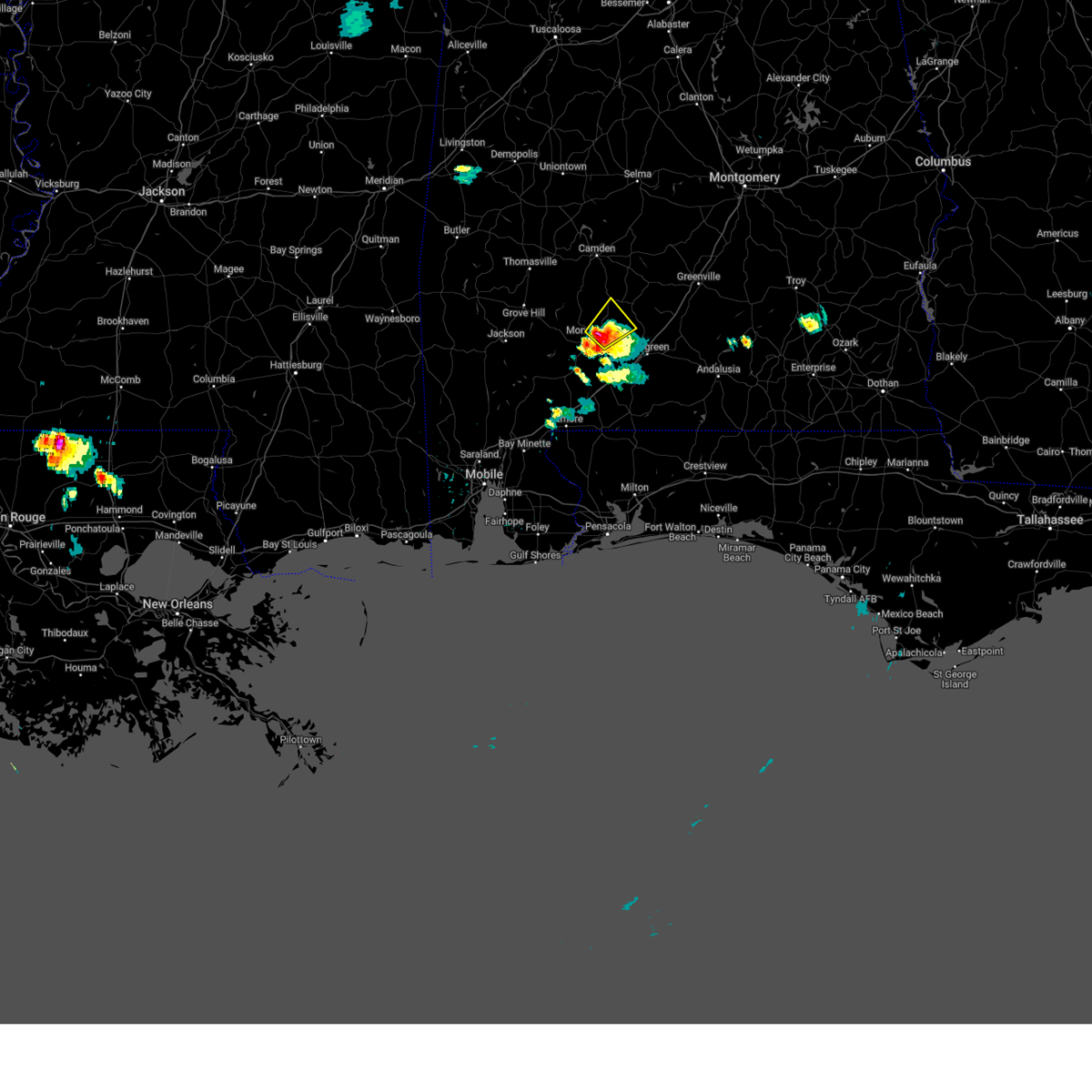Select the Philadelphia label

click(321, 108)
